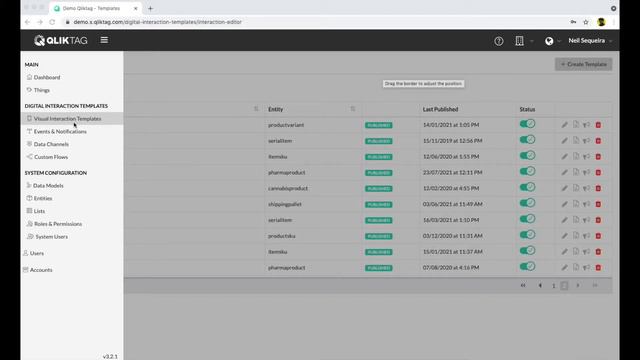Click the PUBLISHED badge in the productvariant row
Viewport: 640px width, 360px height.
coord(378,125)
